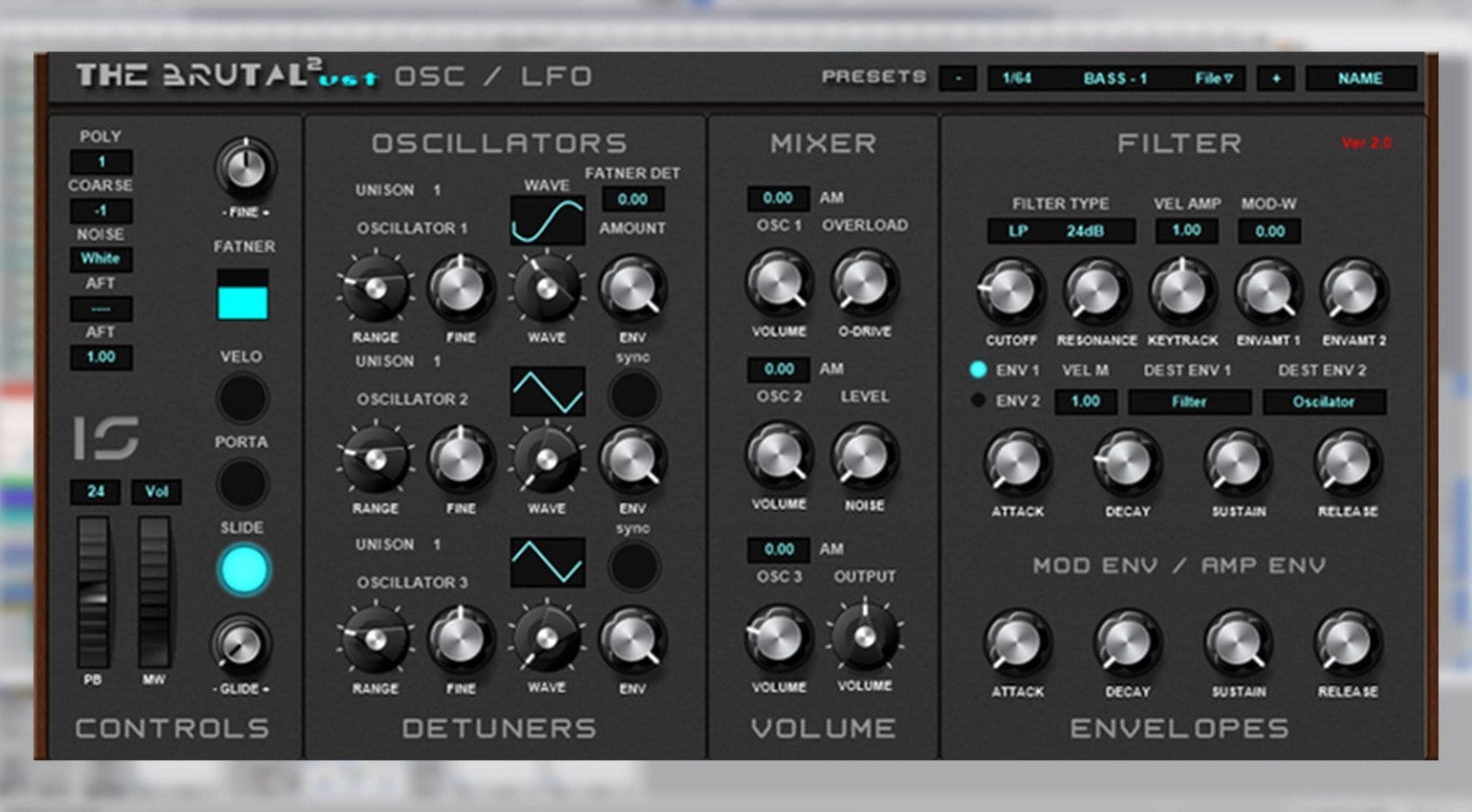Click OSC 1 AM value field
The width and height of the screenshot is (1472, 812).
[x=778, y=198]
